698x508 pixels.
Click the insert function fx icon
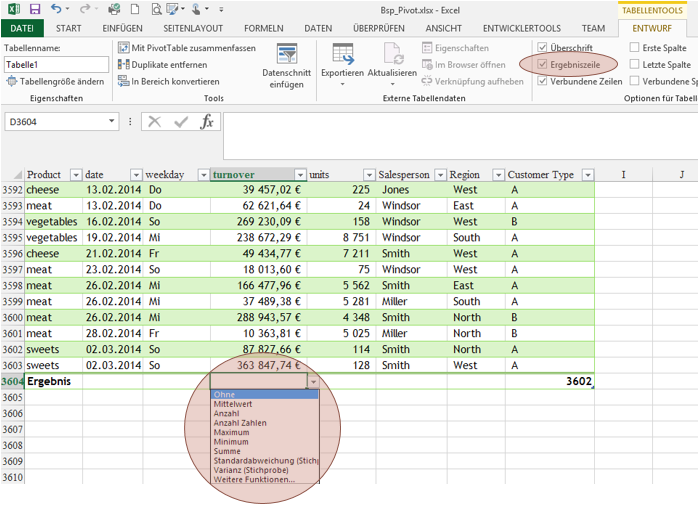click(207, 121)
